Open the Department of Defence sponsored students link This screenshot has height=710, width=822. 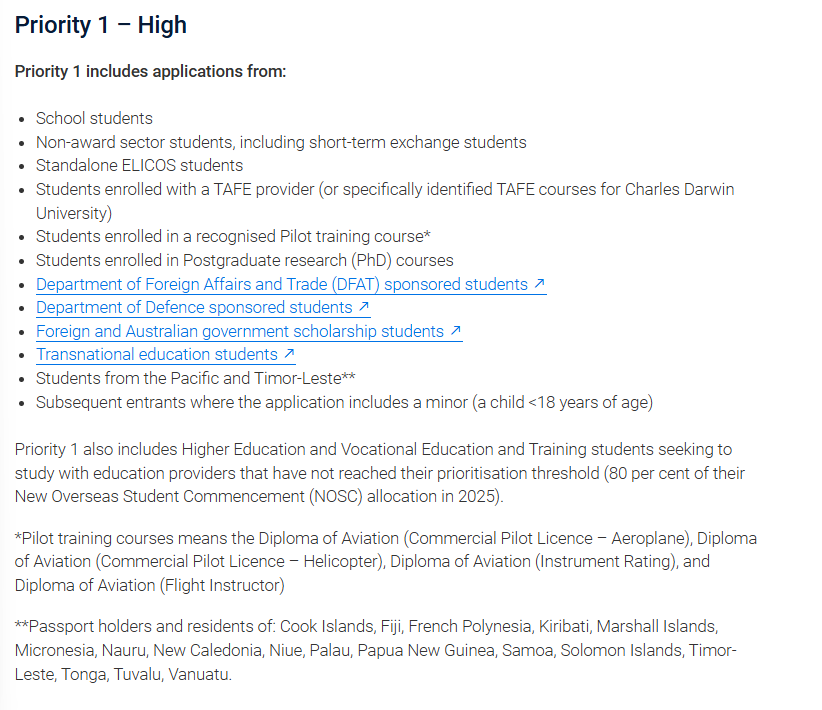[194, 308]
